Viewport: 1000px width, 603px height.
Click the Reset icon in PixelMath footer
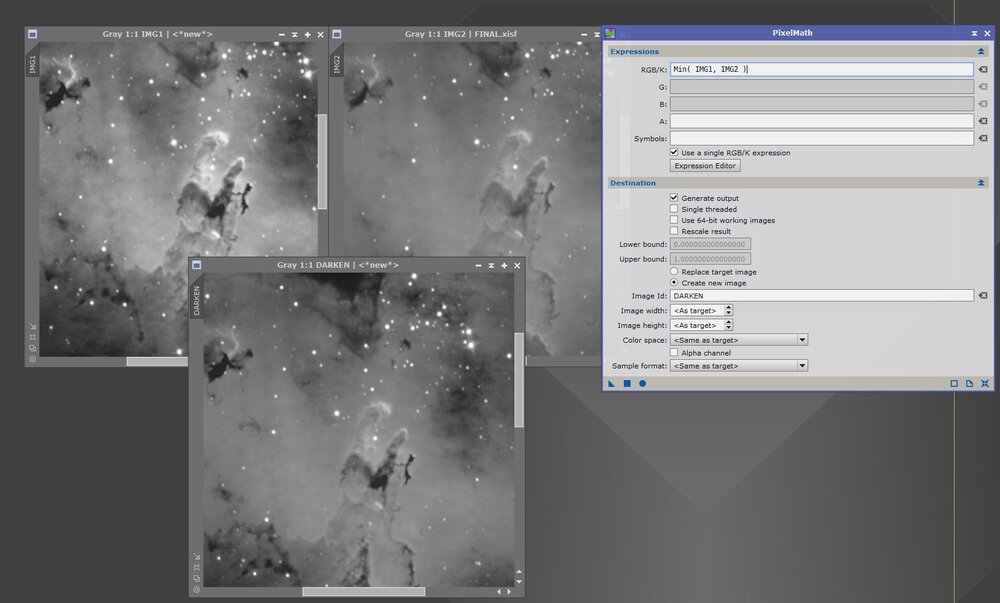click(985, 383)
